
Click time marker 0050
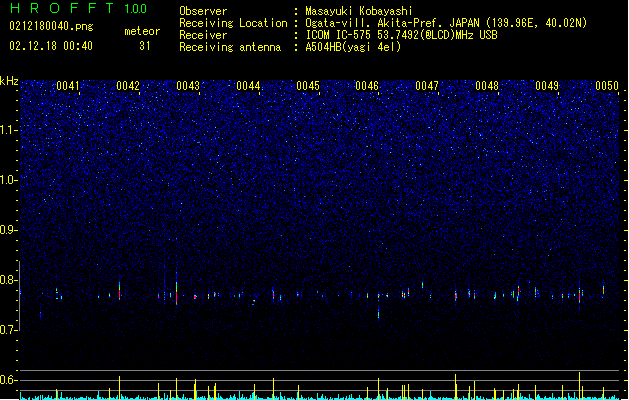607,85
